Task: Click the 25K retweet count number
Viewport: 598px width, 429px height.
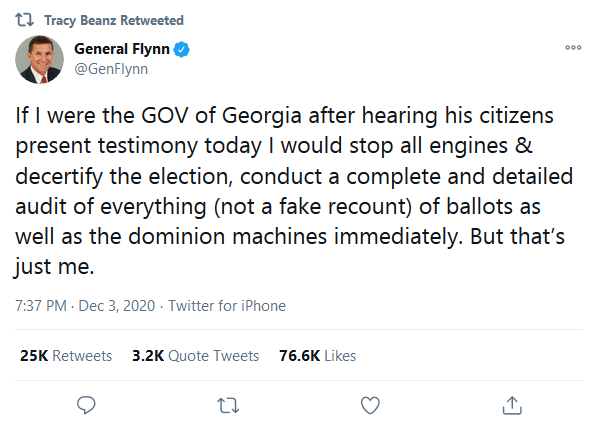Action: click(x=34, y=355)
